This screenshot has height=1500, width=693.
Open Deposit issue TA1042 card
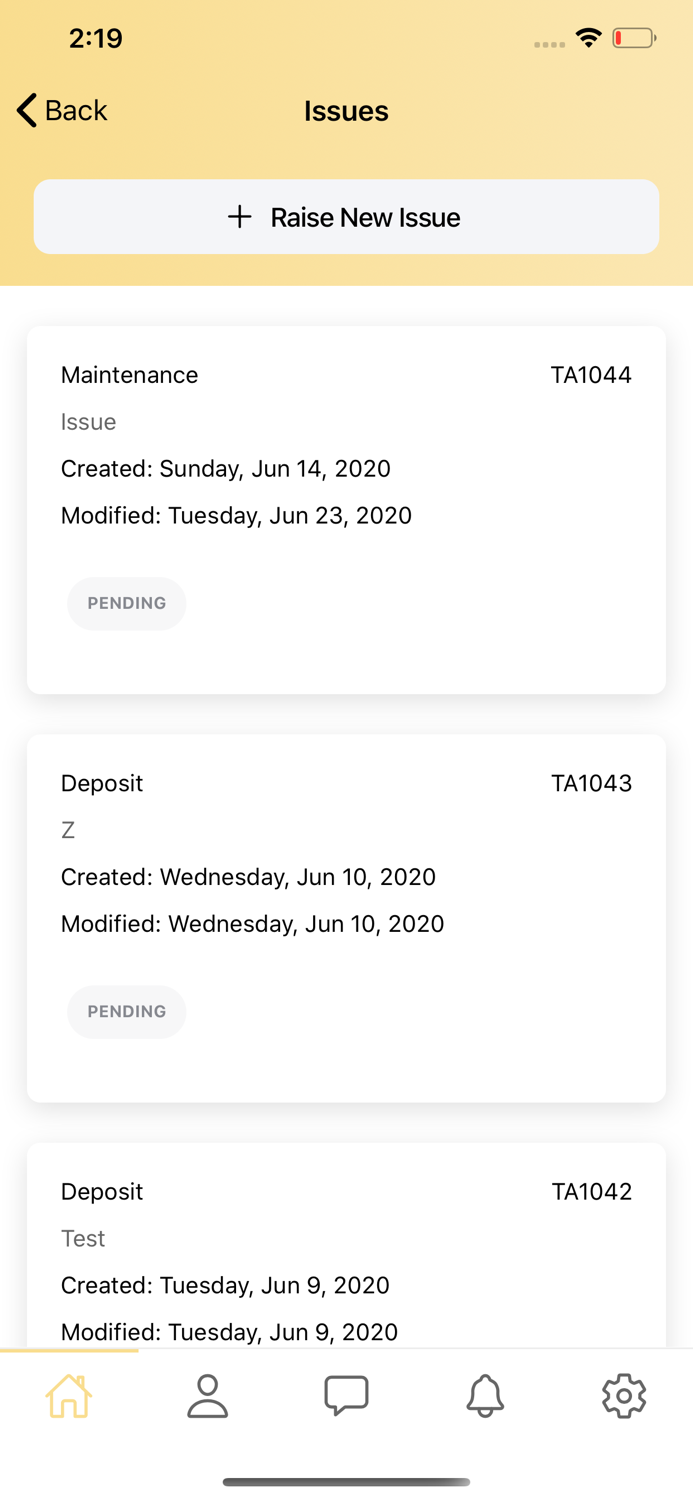point(346,1260)
